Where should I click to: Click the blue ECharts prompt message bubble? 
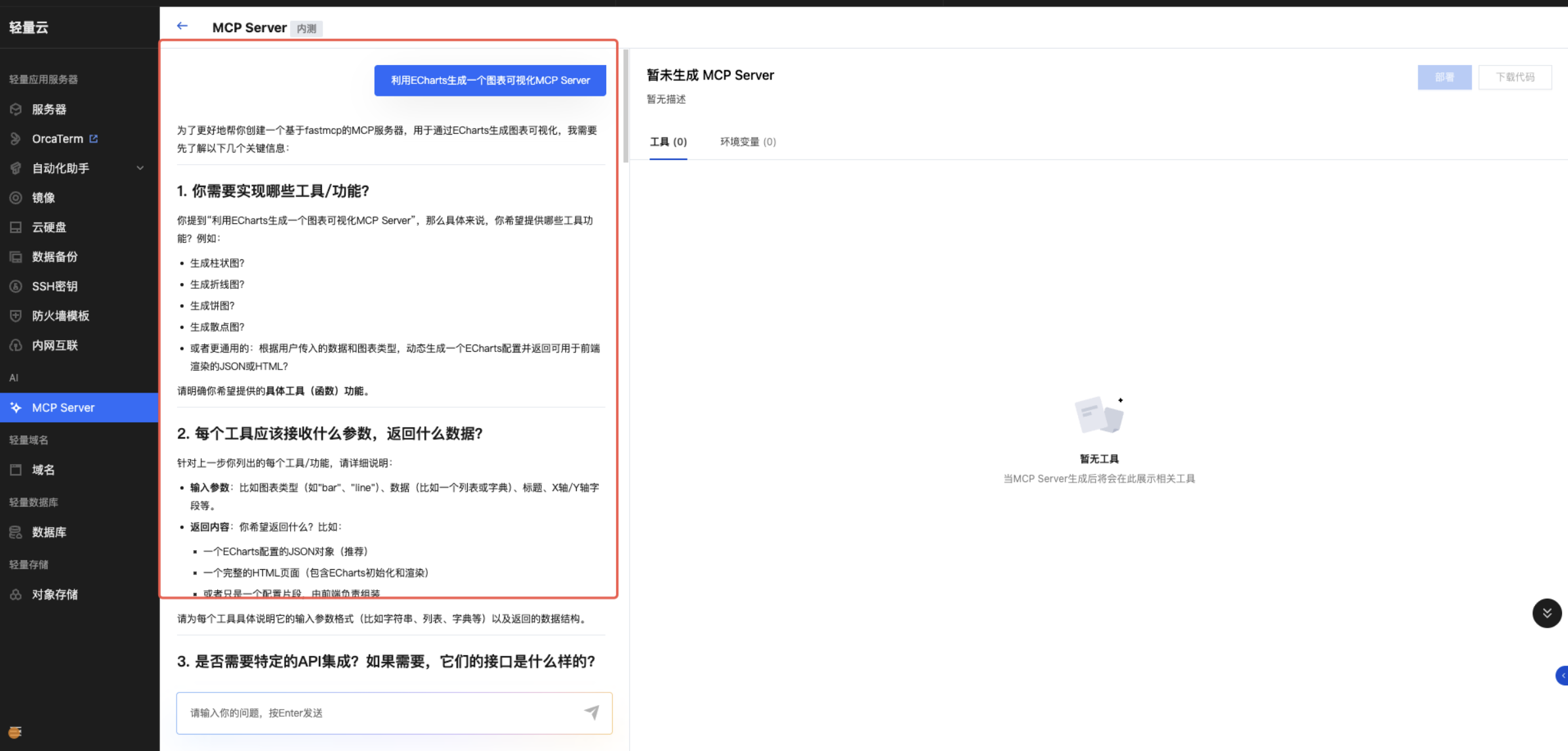pos(490,80)
